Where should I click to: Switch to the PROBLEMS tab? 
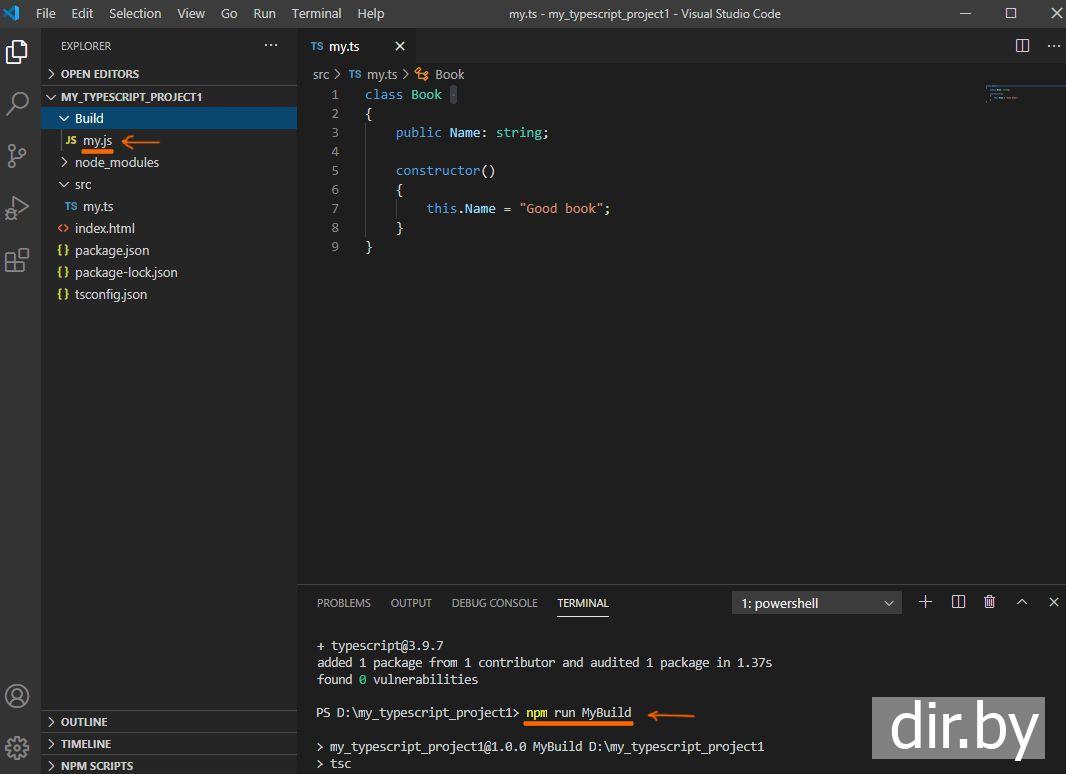pos(343,603)
